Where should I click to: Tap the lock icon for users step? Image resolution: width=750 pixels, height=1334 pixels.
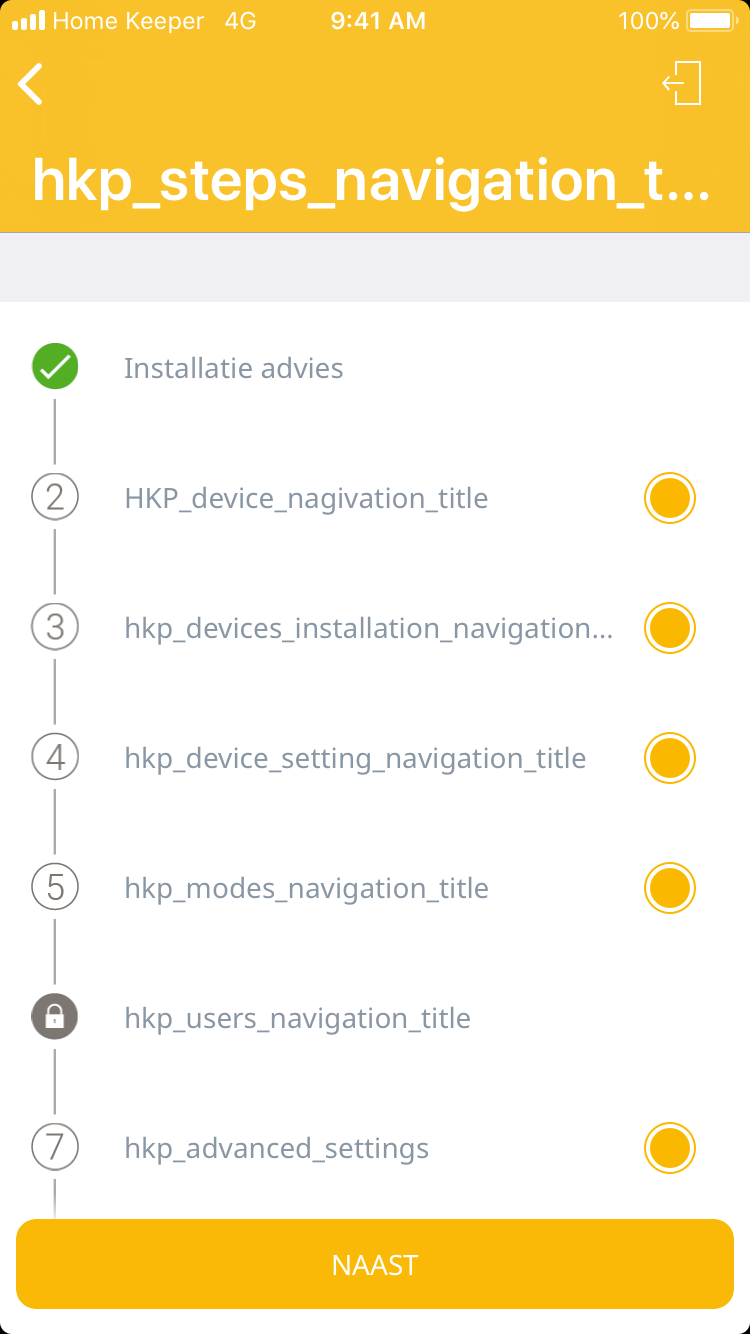pyautogui.click(x=55, y=1017)
